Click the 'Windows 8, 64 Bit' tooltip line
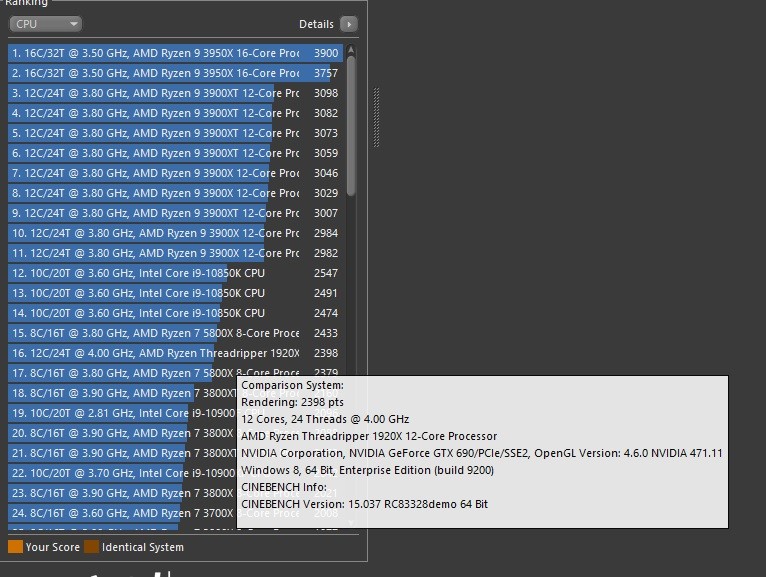 click(367, 470)
